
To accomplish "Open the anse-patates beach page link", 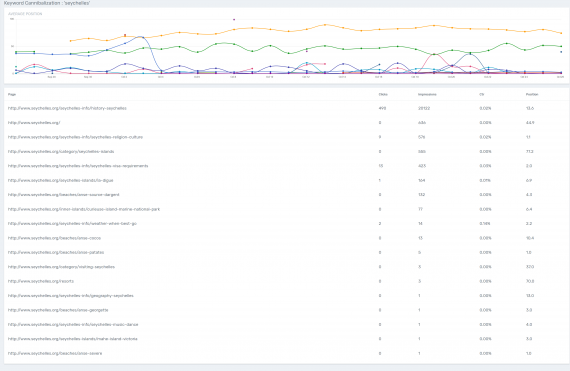I will pos(56,252).
